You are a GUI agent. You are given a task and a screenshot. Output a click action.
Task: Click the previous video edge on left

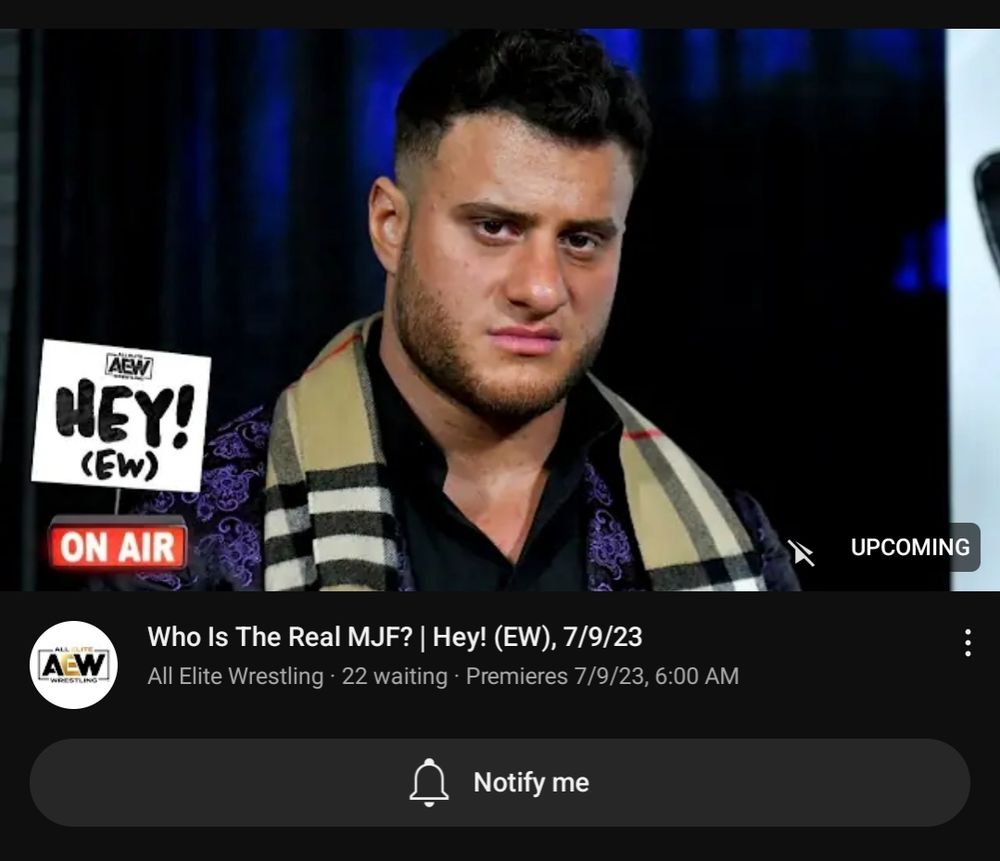(9, 309)
